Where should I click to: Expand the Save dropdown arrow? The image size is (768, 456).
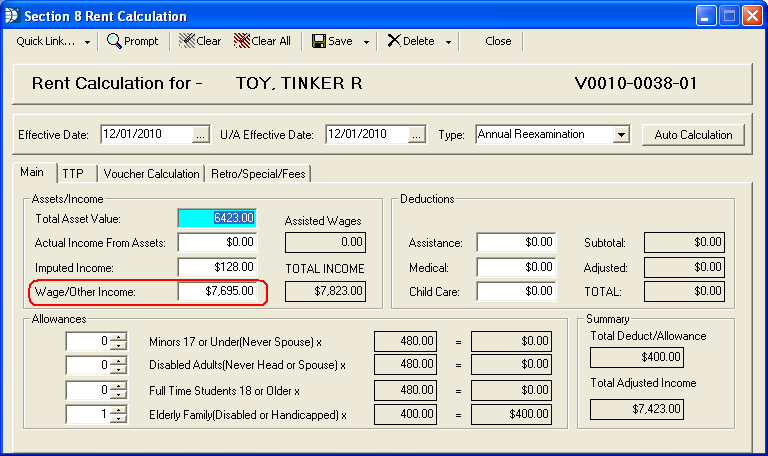(x=366, y=42)
